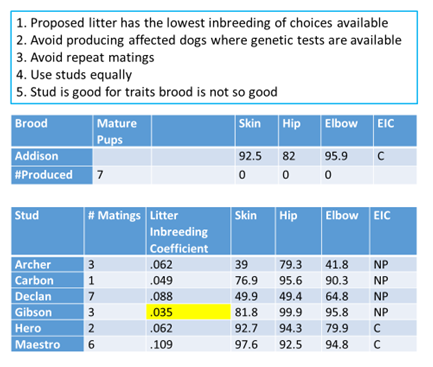This screenshot has height=367, width=433.
Task: Click the Maestro stud row label
Action: pyautogui.click(x=47, y=344)
